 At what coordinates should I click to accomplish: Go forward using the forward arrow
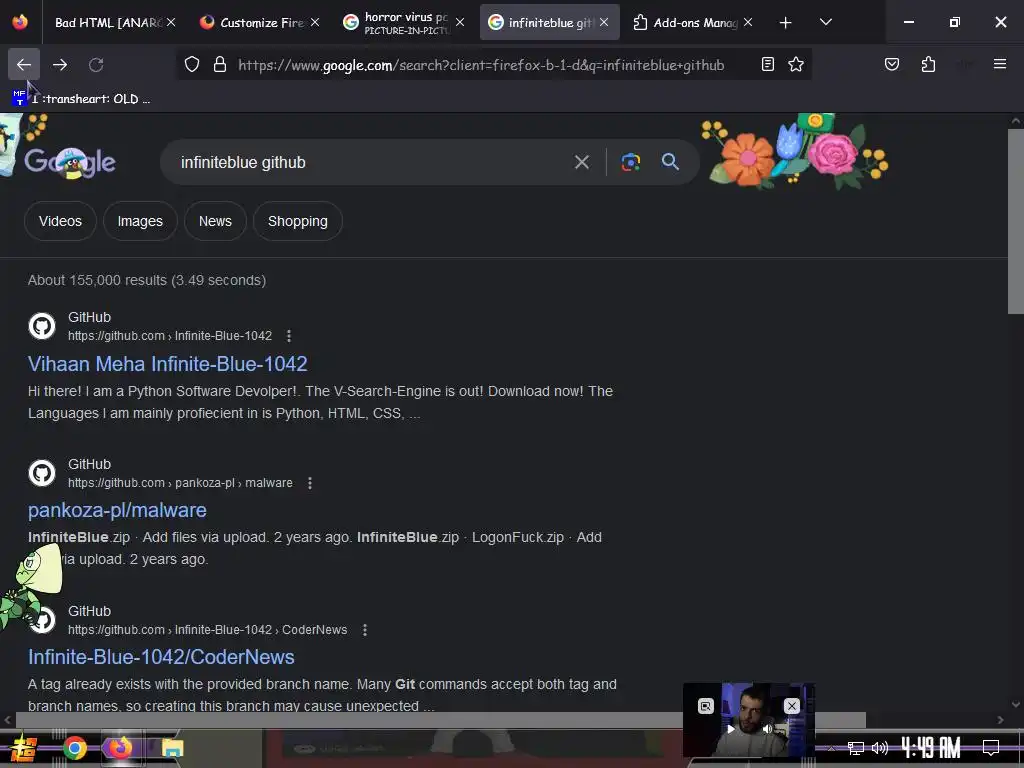click(60, 65)
